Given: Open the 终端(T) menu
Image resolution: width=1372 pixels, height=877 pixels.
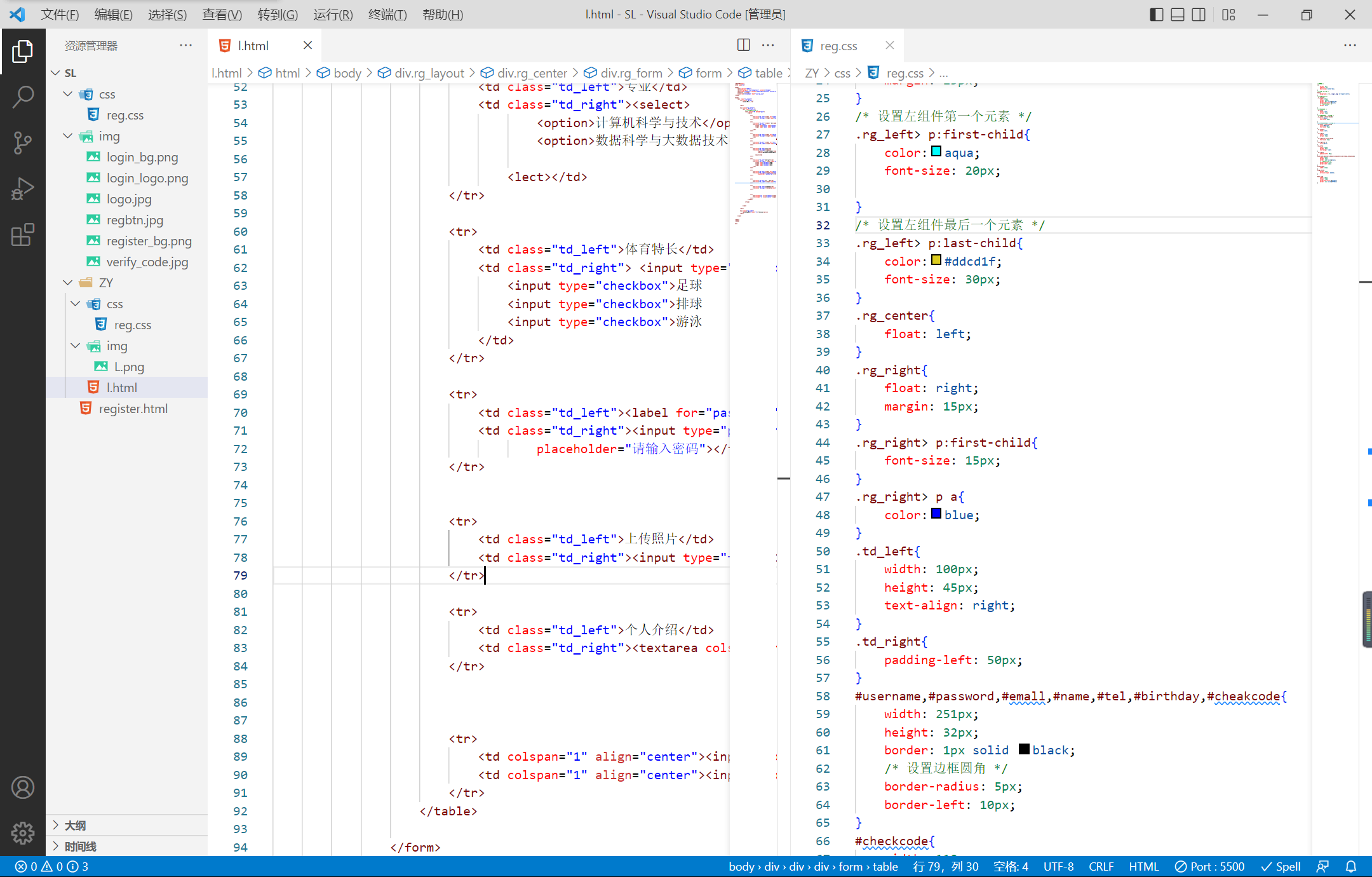Looking at the screenshot, I should click(x=387, y=15).
